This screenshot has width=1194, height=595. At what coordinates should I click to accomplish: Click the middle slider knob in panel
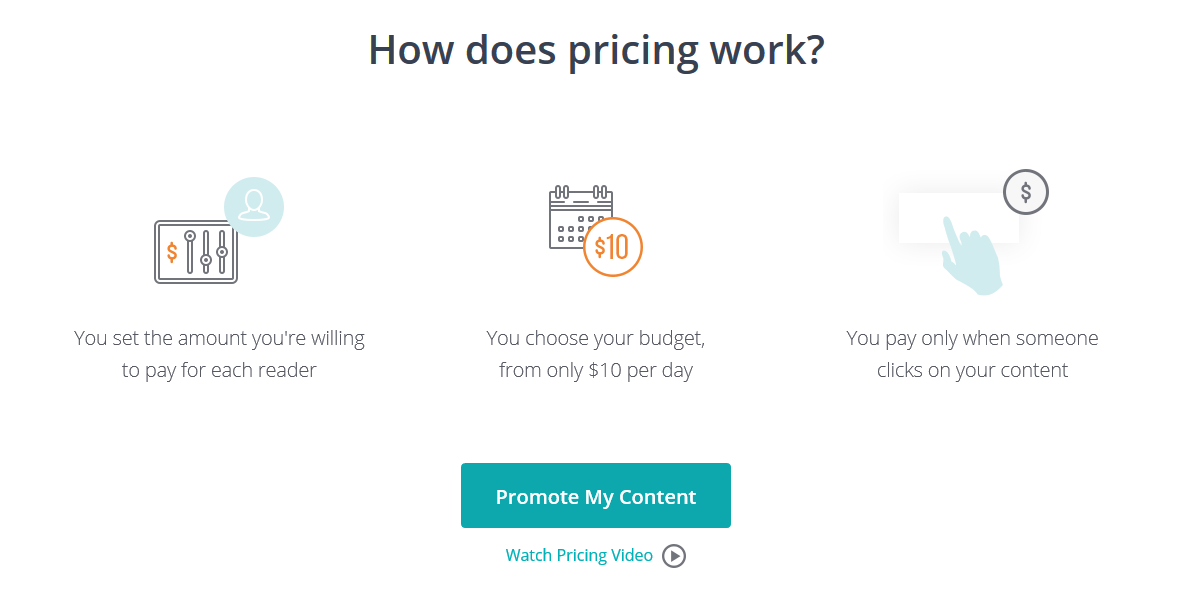(206, 261)
